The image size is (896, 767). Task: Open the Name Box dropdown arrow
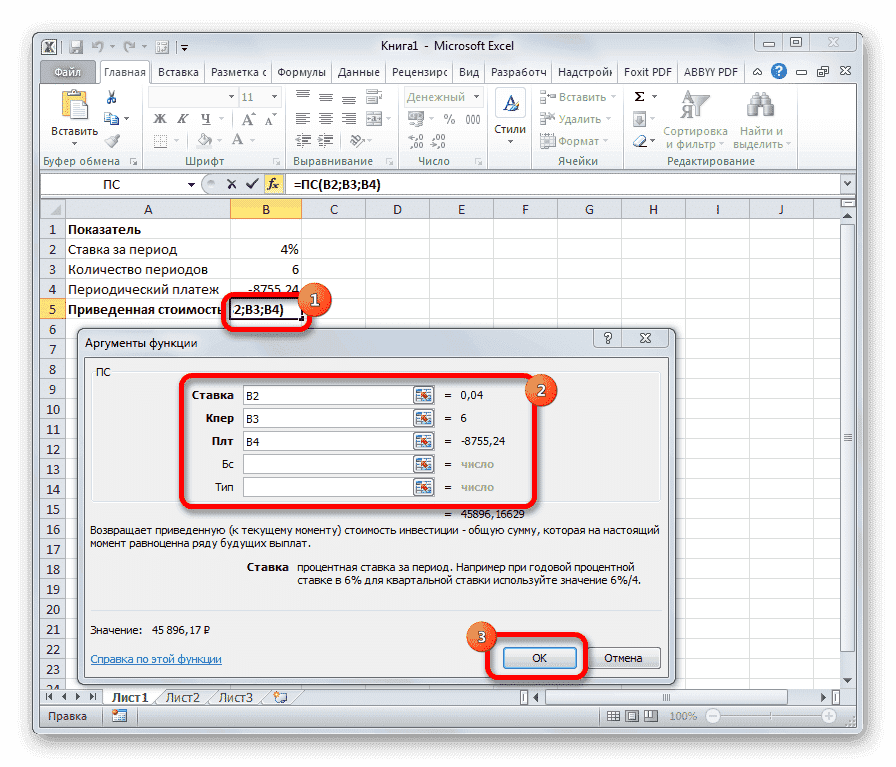193,184
